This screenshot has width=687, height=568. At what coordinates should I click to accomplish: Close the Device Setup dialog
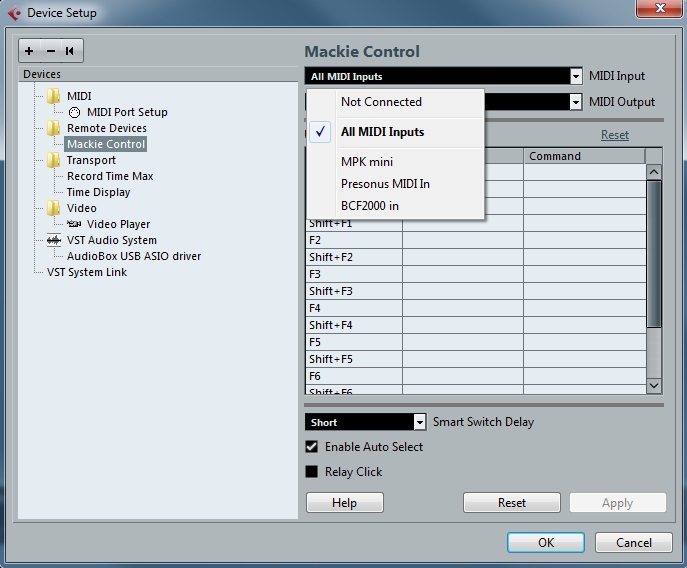point(660,8)
